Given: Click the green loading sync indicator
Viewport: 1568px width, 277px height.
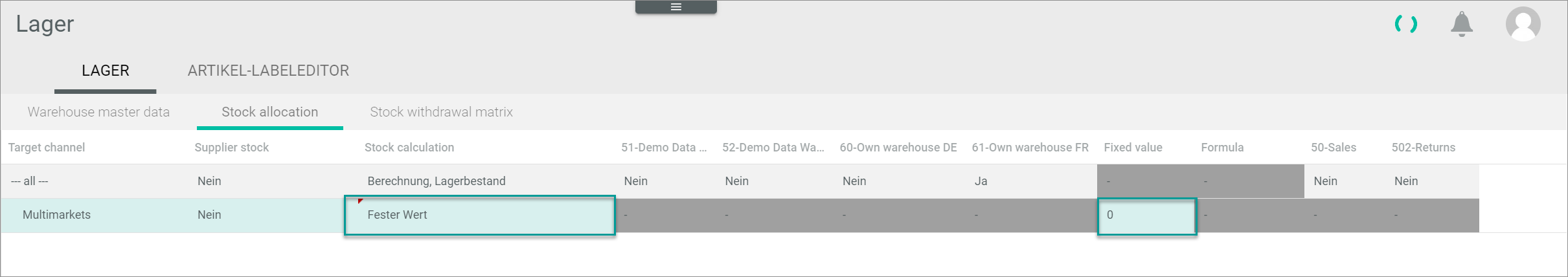Looking at the screenshot, I should pyautogui.click(x=1405, y=25).
